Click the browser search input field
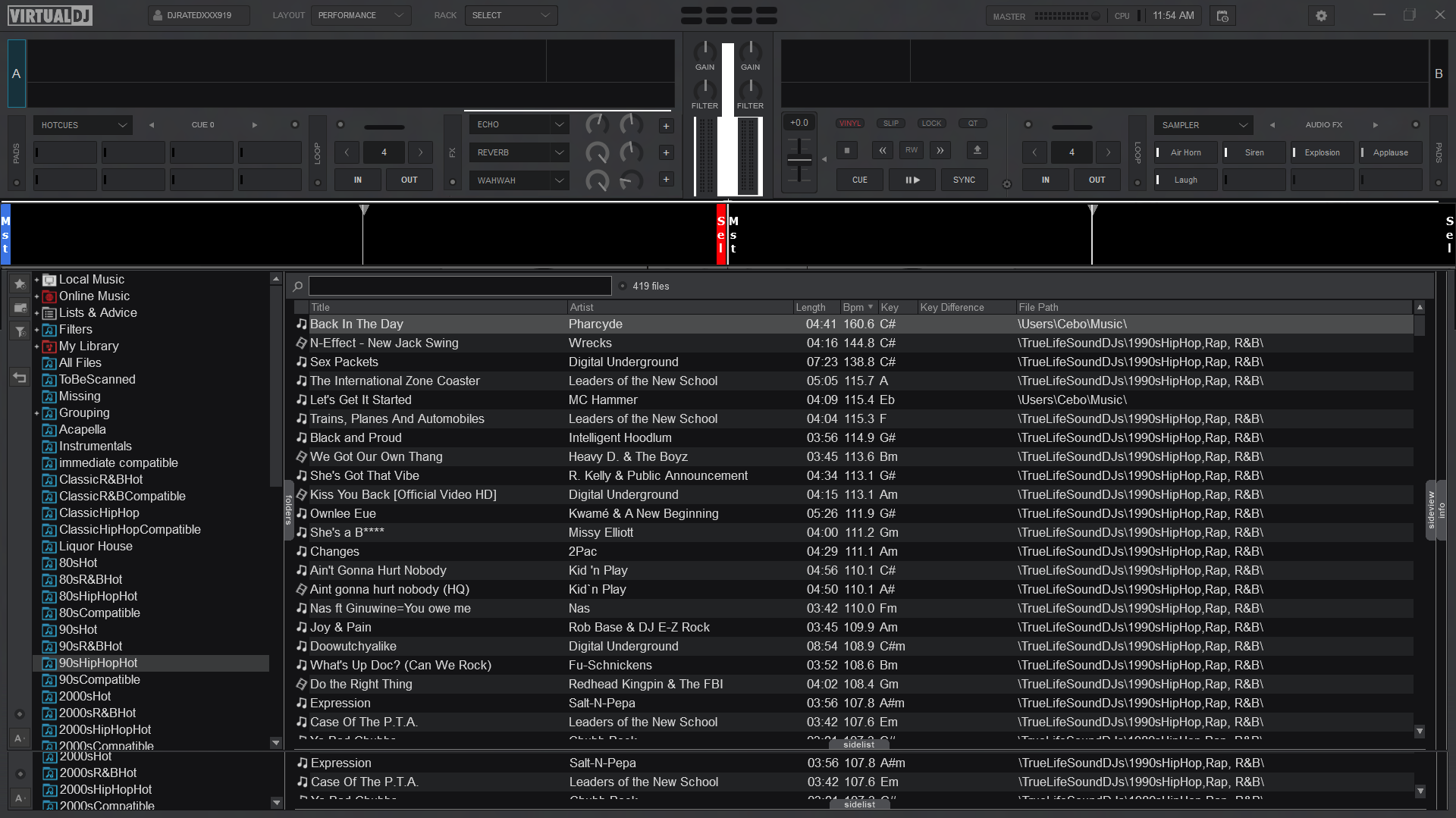The width and height of the screenshot is (1456, 818). (460, 286)
